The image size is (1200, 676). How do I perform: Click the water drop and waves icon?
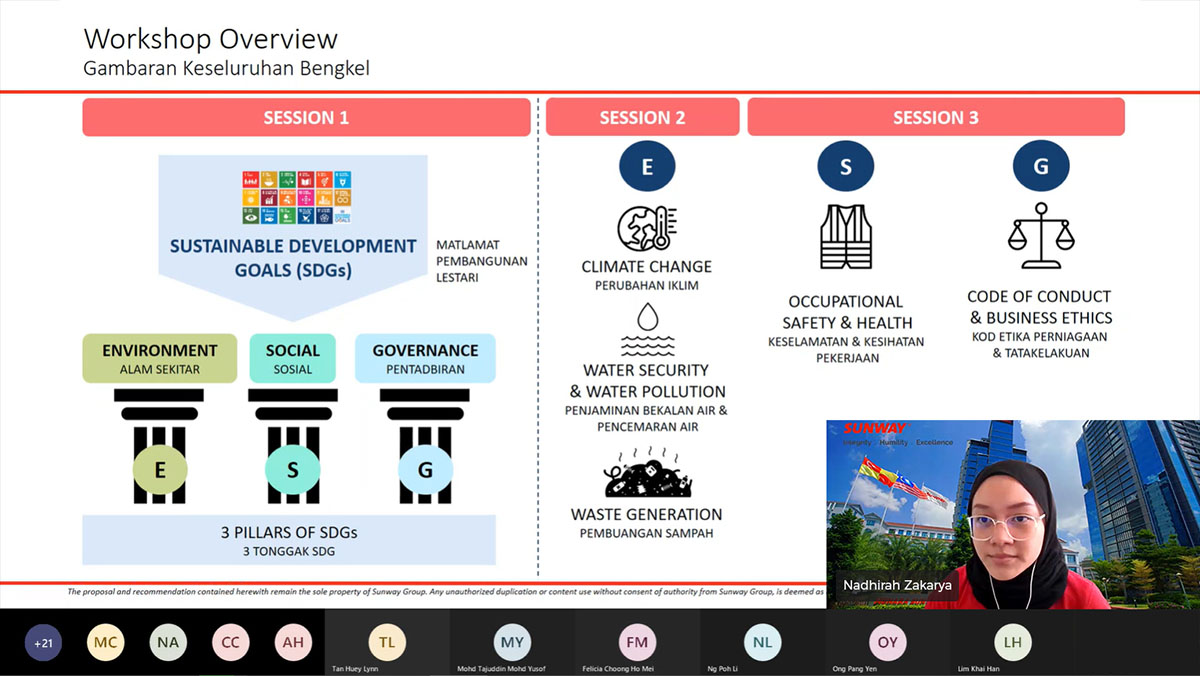click(647, 330)
